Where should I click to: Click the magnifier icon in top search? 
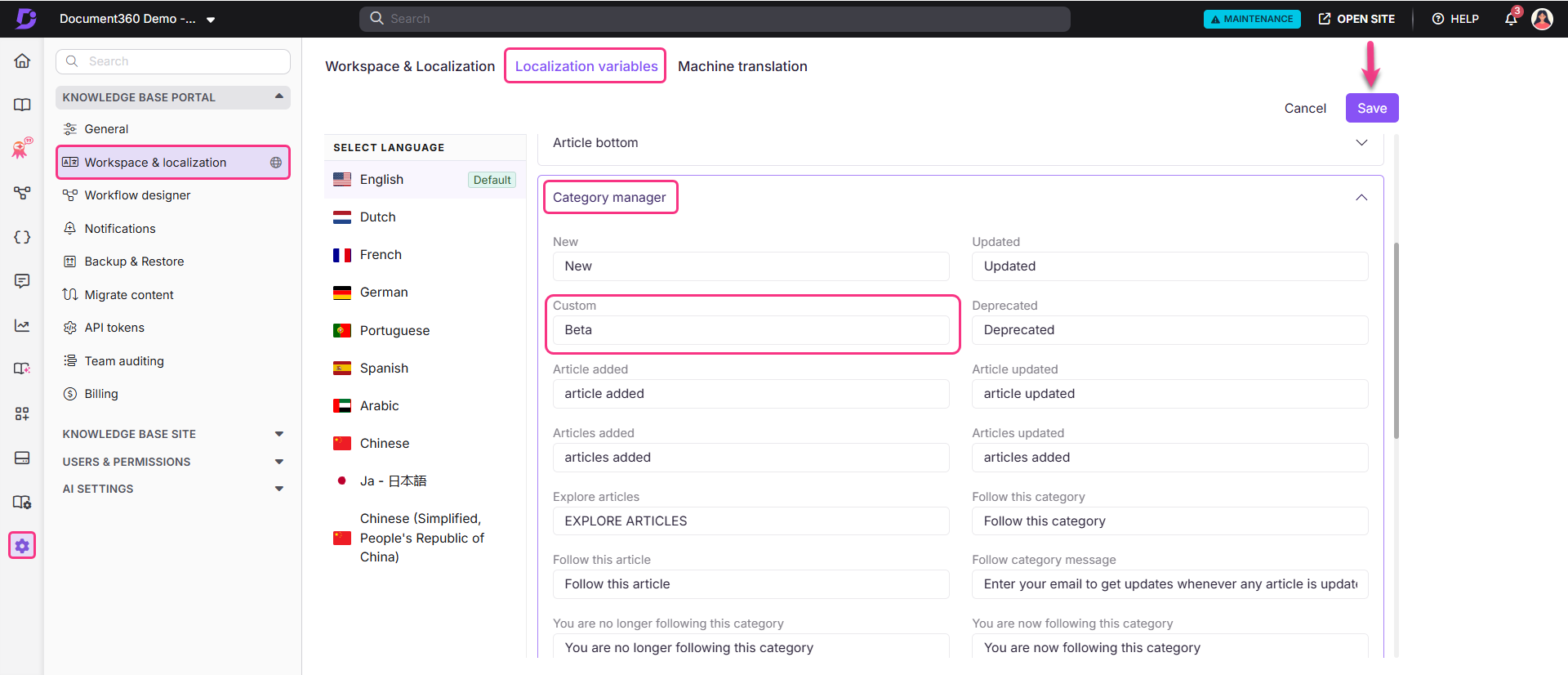[x=376, y=18]
